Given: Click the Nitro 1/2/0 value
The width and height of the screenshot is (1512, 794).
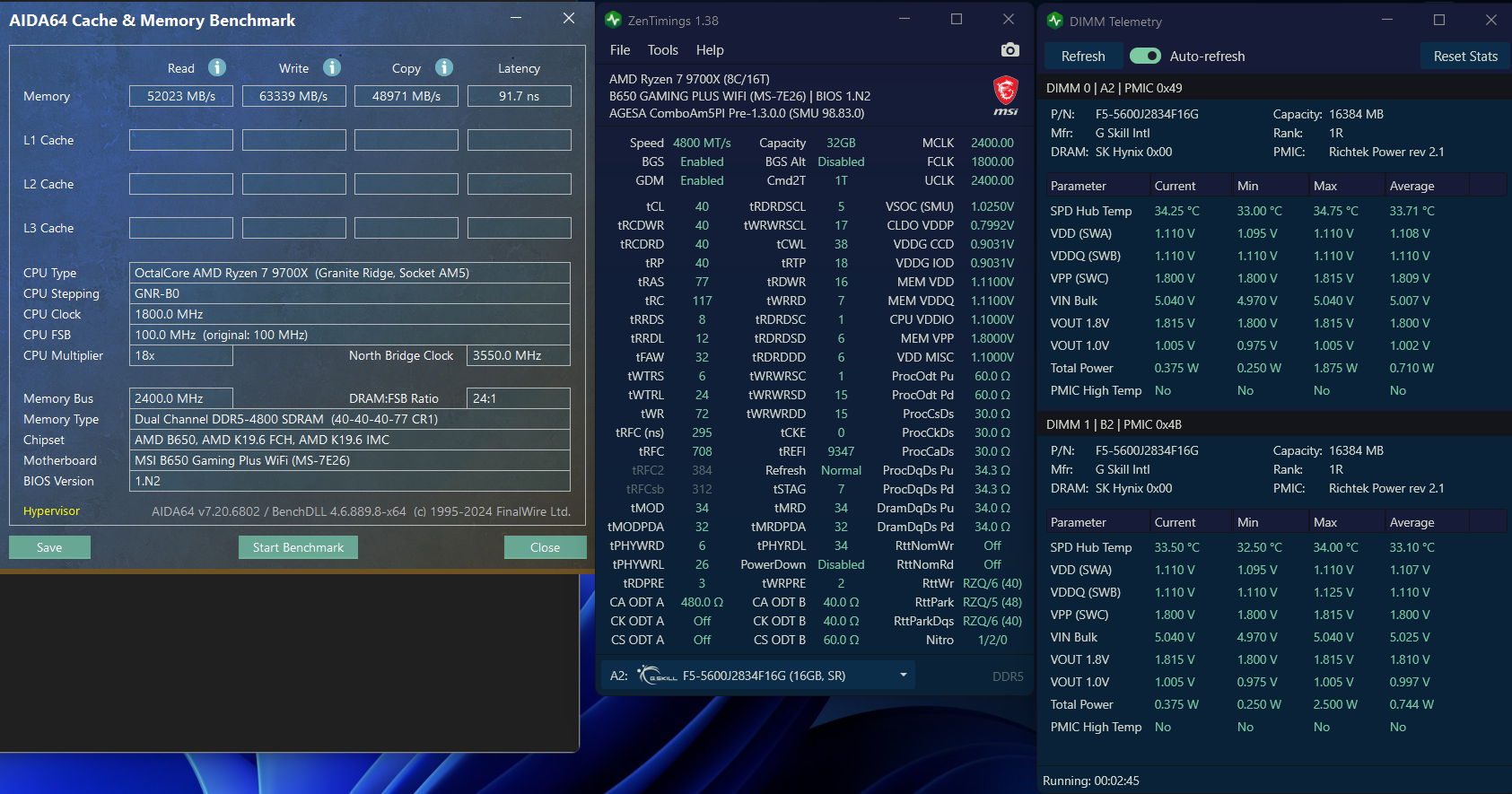Looking at the screenshot, I should coord(992,640).
